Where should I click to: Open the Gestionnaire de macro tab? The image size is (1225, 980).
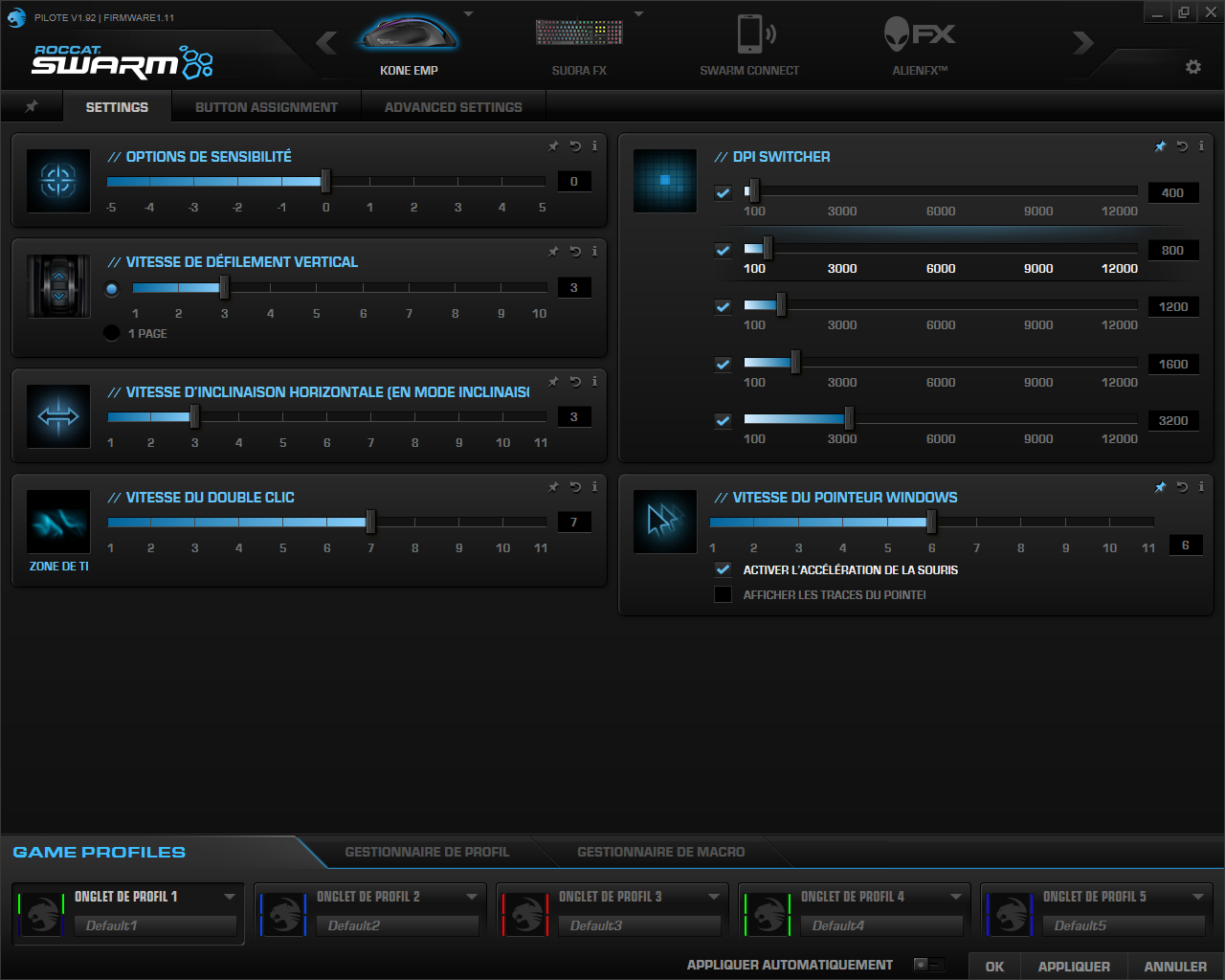(x=660, y=852)
